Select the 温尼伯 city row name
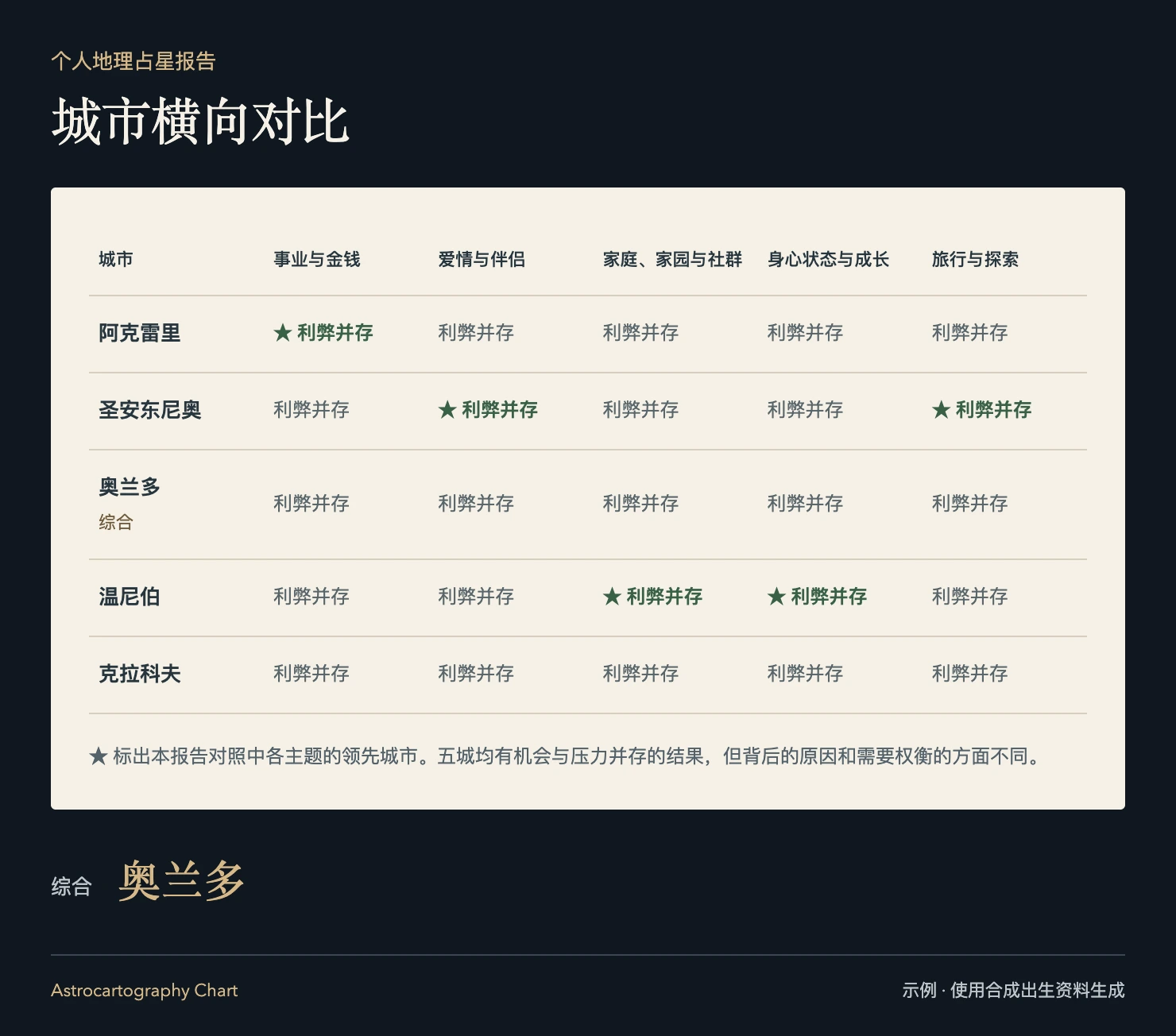Screen dimensions: 1176x1036 pos(130,597)
